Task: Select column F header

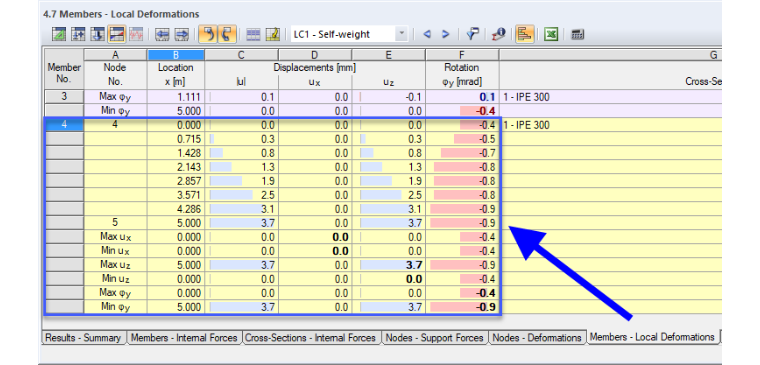Action: pos(462,55)
